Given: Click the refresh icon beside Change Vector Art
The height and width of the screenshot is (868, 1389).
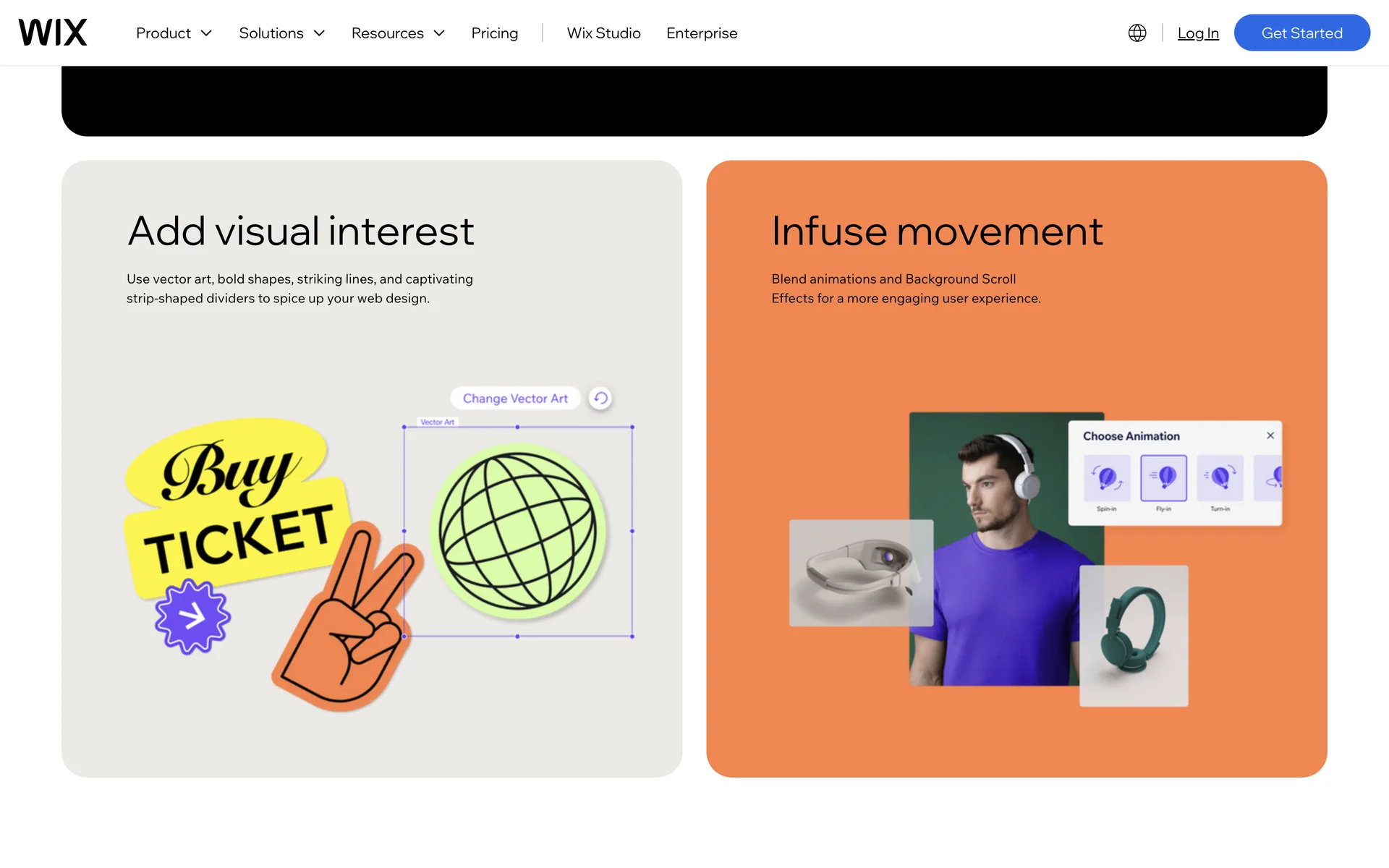Looking at the screenshot, I should pos(600,398).
